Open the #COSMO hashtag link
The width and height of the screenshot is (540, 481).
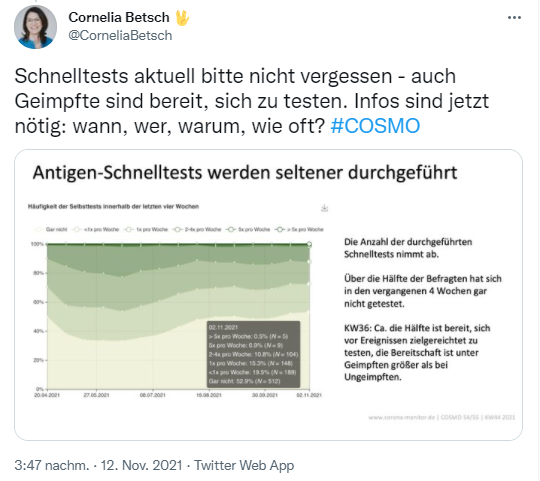pyautogui.click(x=375, y=126)
